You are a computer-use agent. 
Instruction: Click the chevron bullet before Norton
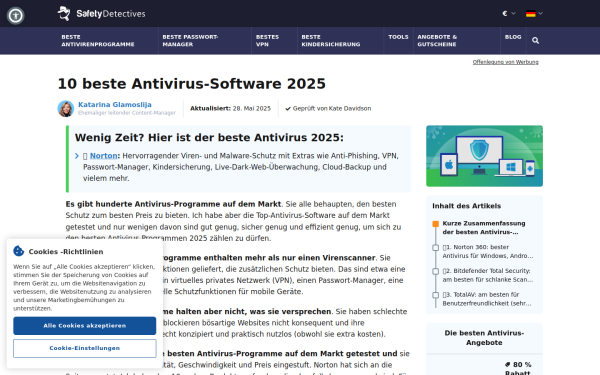point(77,156)
